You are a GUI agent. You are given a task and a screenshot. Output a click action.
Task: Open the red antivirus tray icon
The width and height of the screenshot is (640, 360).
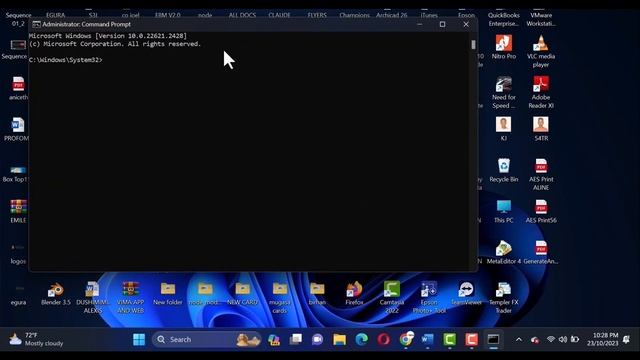(x=535, y=340)
